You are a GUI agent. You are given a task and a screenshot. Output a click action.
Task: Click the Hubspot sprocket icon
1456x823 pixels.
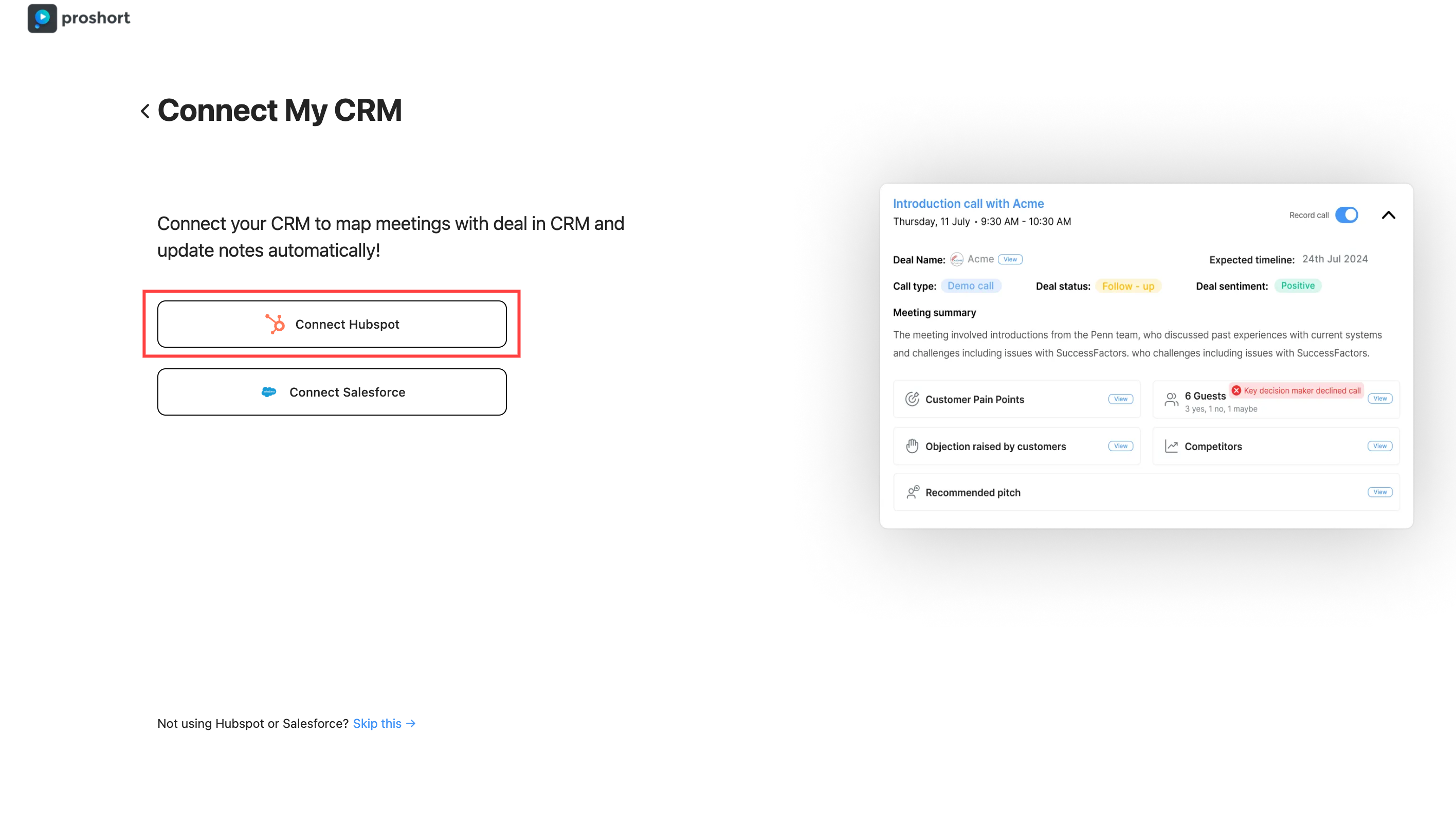pos(275,324)
